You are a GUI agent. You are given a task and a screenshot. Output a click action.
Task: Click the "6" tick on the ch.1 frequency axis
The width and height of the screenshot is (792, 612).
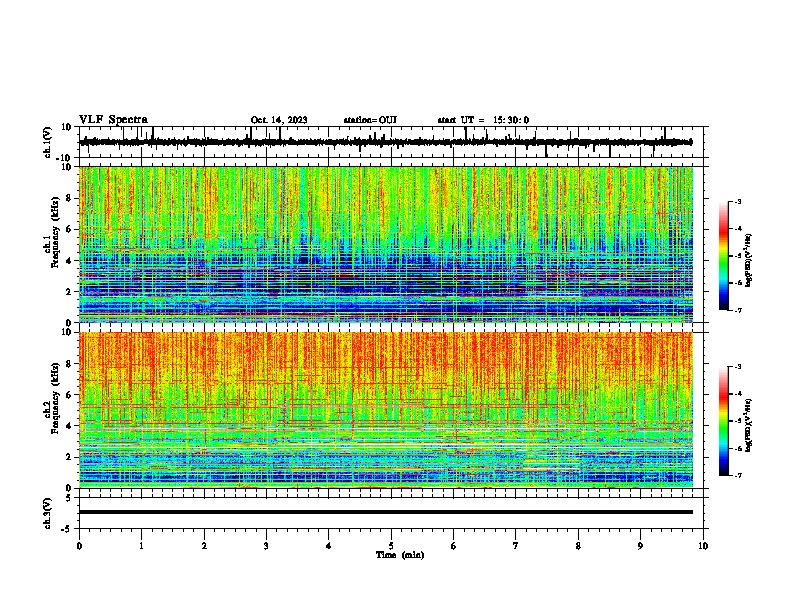[x=69, y=229]
